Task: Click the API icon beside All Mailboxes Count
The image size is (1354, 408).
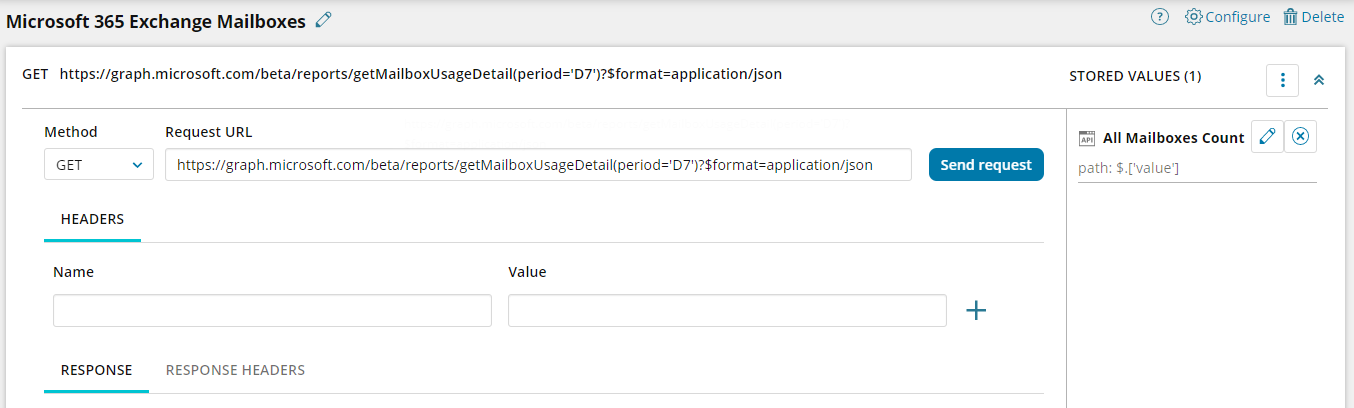Action: pyautogui.click(x=1087, y=138)
